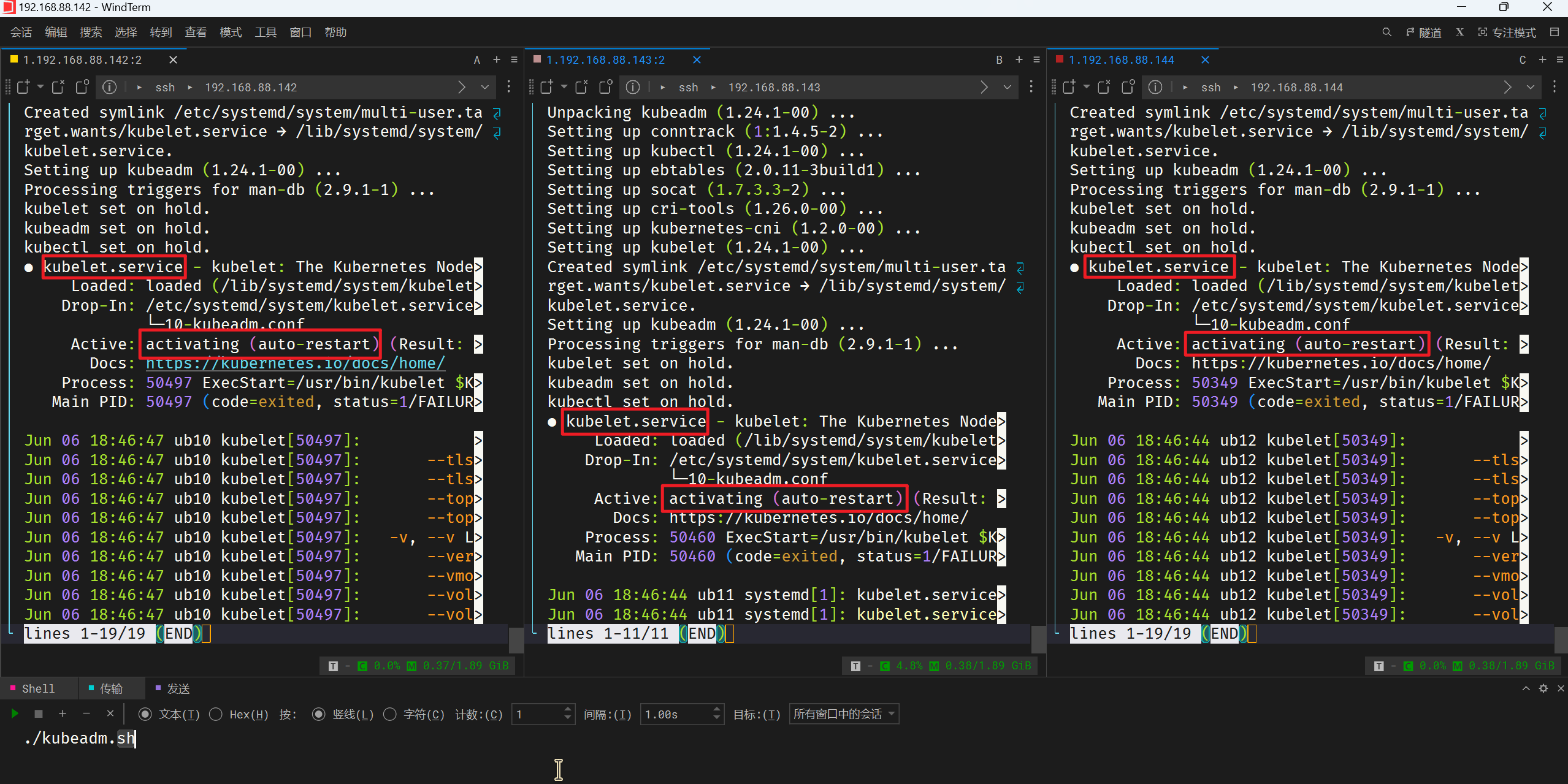Open the 工具 menu

click(265, 32)
